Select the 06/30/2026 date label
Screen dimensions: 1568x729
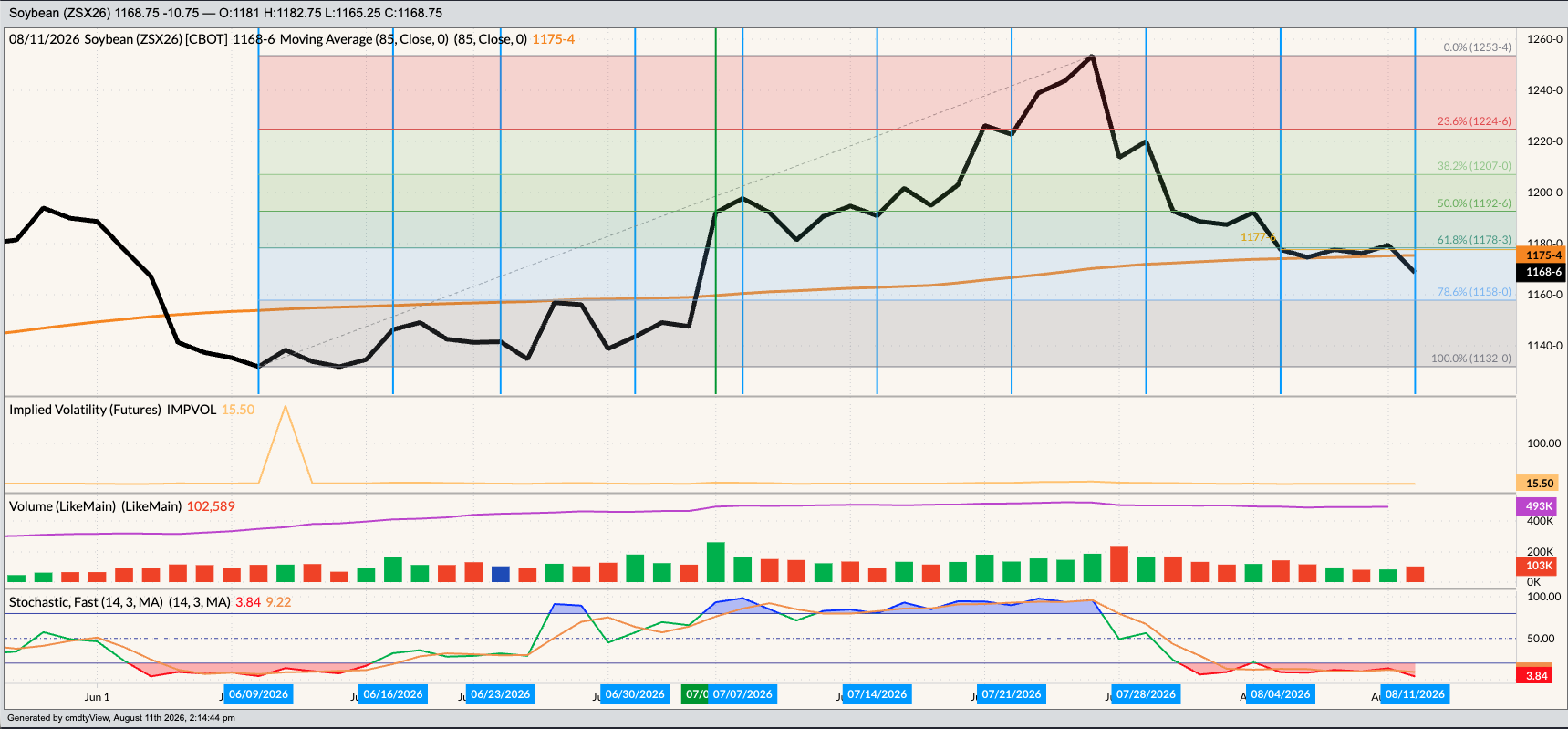[635, 694]
